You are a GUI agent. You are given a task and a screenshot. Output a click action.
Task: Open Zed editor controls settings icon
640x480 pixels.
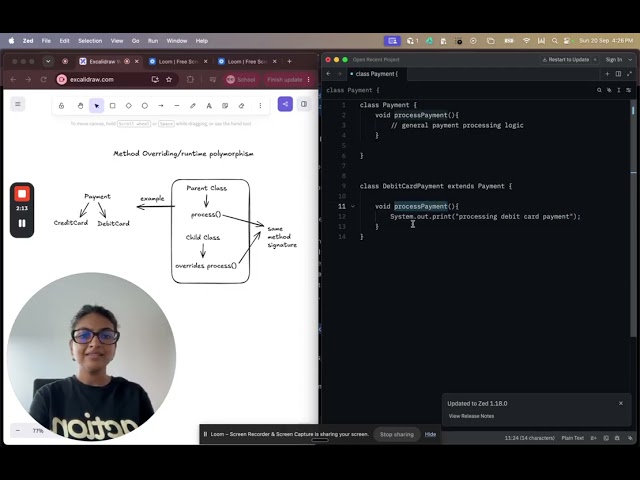point(629,90)
